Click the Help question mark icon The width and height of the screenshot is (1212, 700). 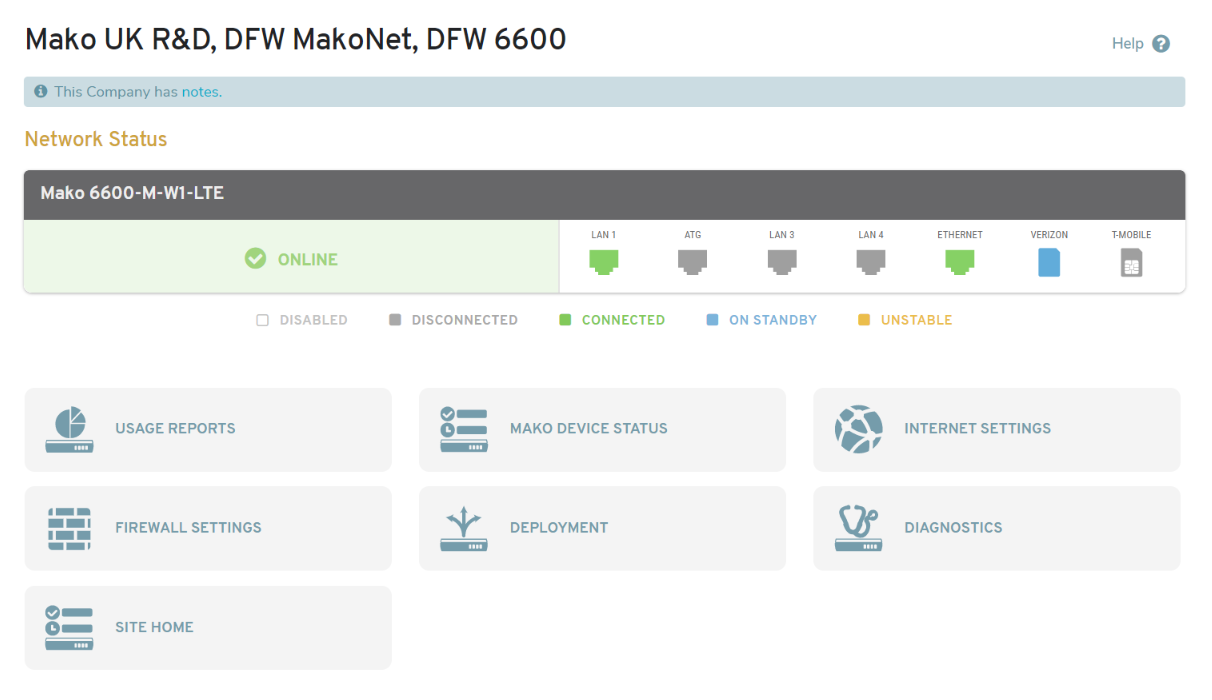(x=1160, y=43)
